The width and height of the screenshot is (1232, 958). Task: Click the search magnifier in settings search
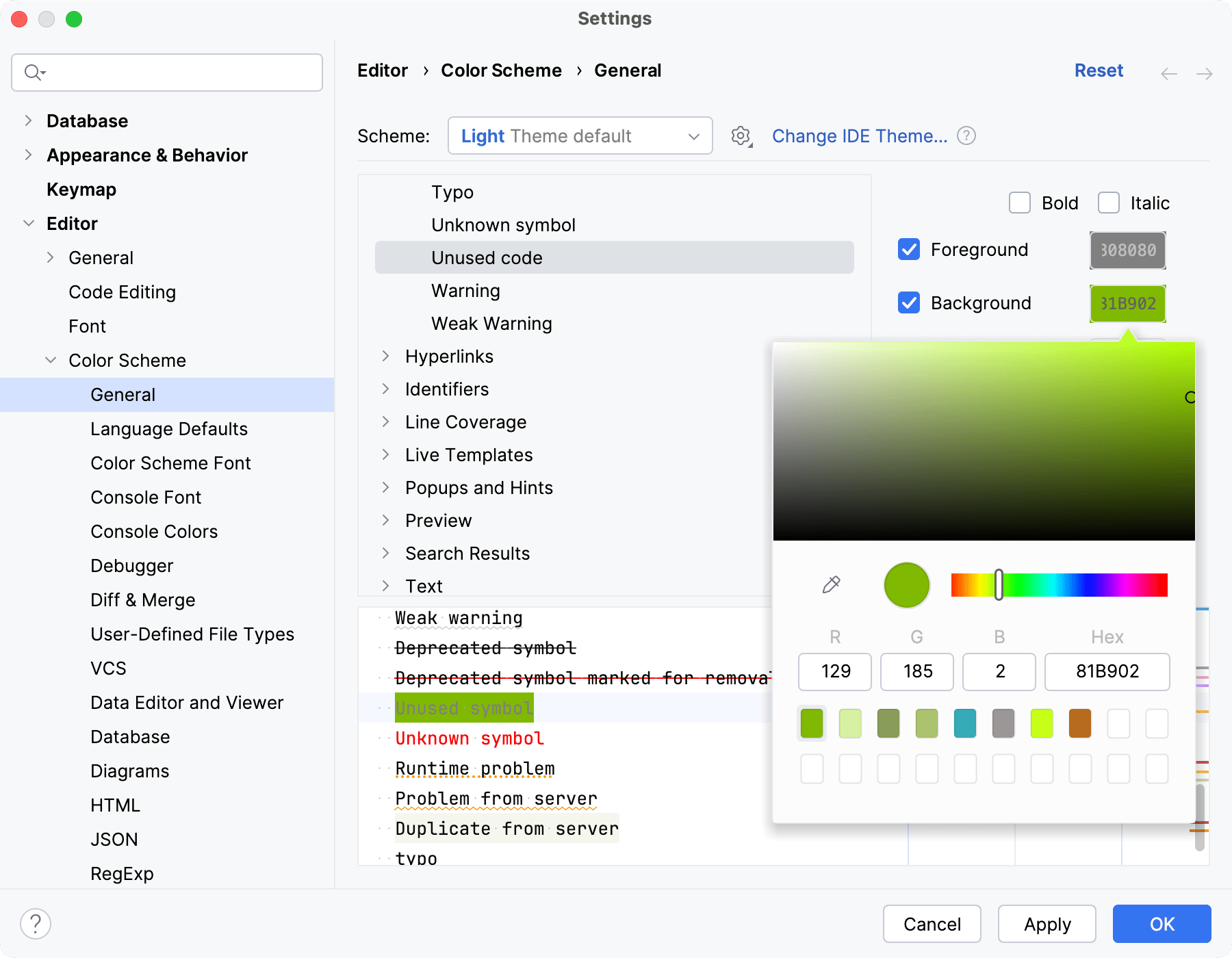point(31,72)
